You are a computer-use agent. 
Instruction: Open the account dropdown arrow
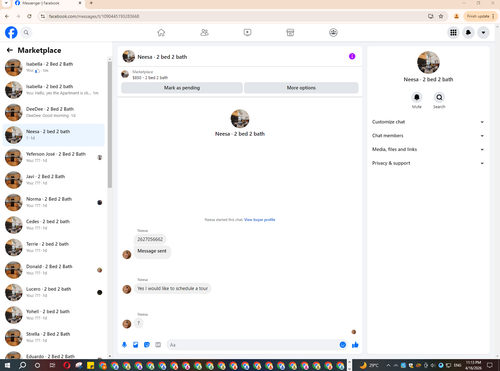point(483,33)
